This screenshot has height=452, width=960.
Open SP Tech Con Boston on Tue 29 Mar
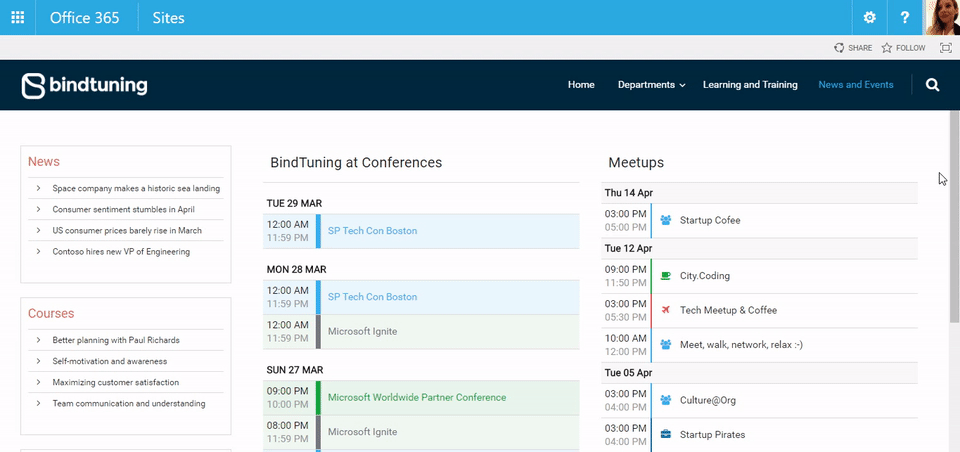[372, 231]
